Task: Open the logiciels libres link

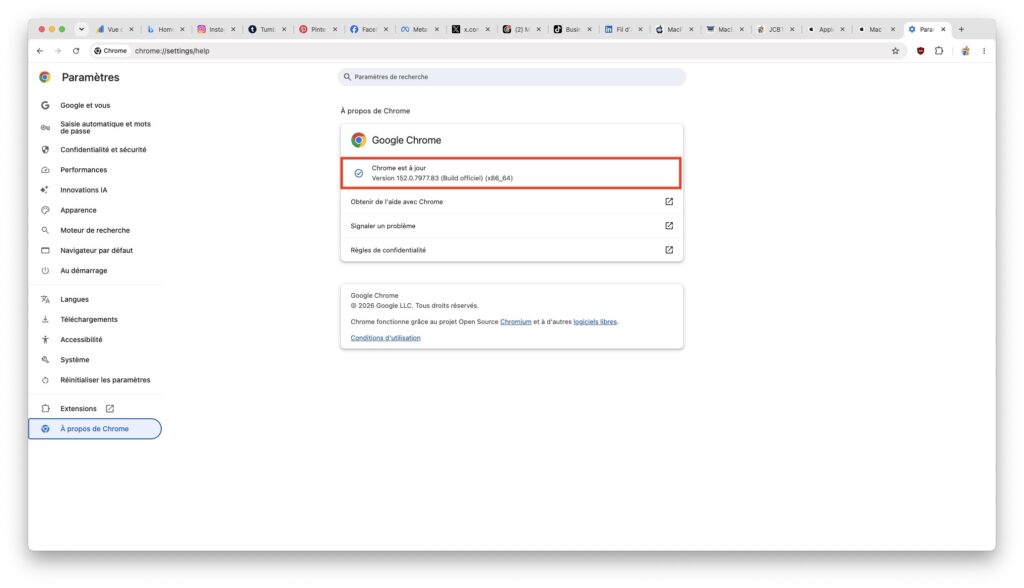Action: (595, 322)
